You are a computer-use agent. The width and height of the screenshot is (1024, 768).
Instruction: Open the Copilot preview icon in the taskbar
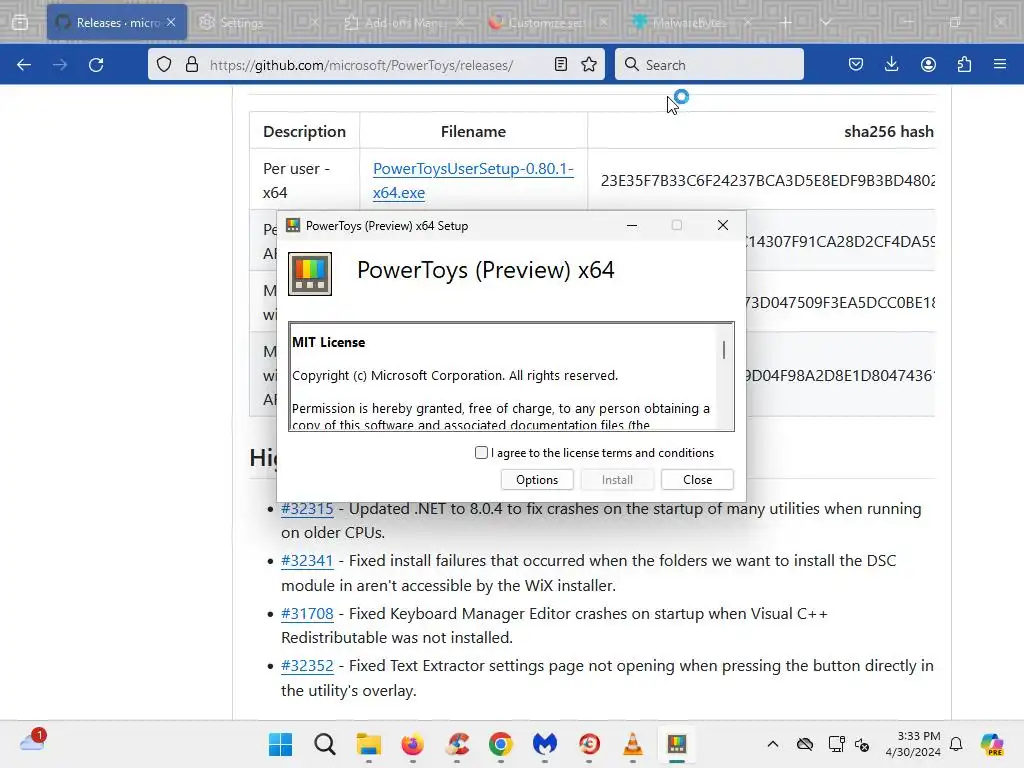992,744
